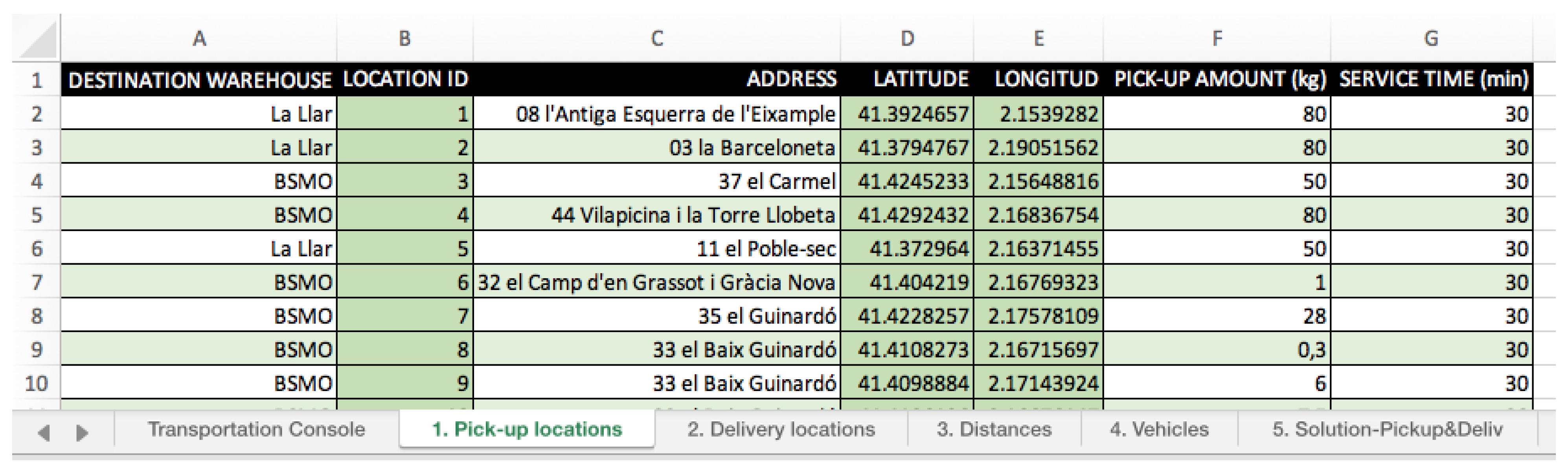Select the pick-up amount cell showing 0,3
This screenshot has width=1568, height=472.
pos(1216,350)
